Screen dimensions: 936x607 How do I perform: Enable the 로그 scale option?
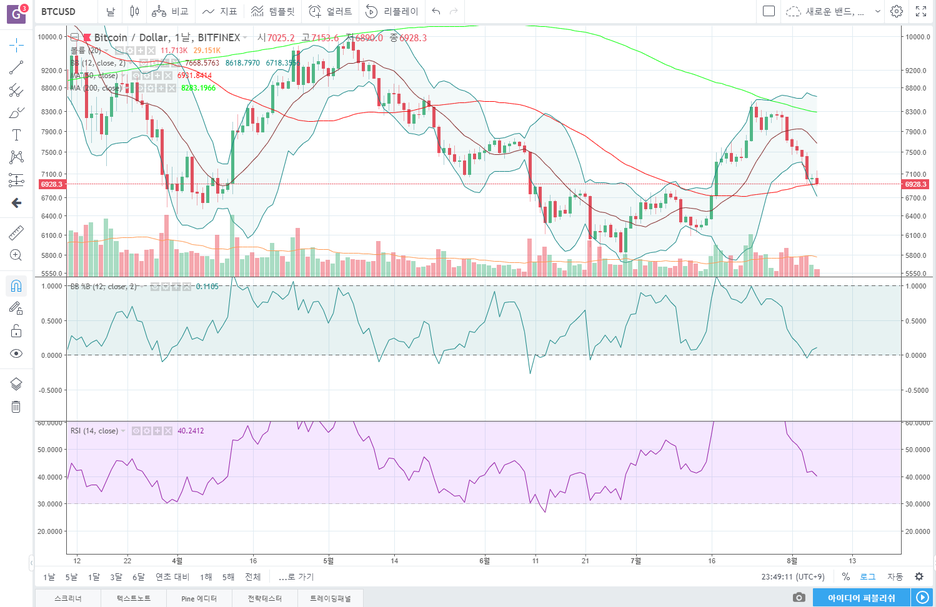click(x=867, y=577)
